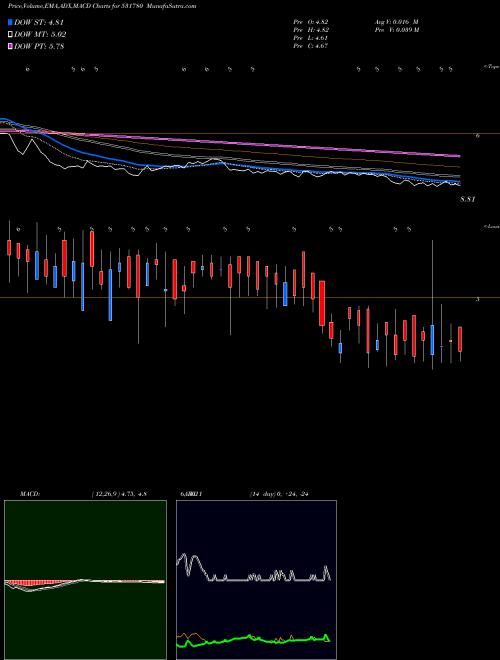This screenshot has width=500, height=660.
Task: Click the chart title mentioning MunafaSutra.com
Action: tap(102, 6)
